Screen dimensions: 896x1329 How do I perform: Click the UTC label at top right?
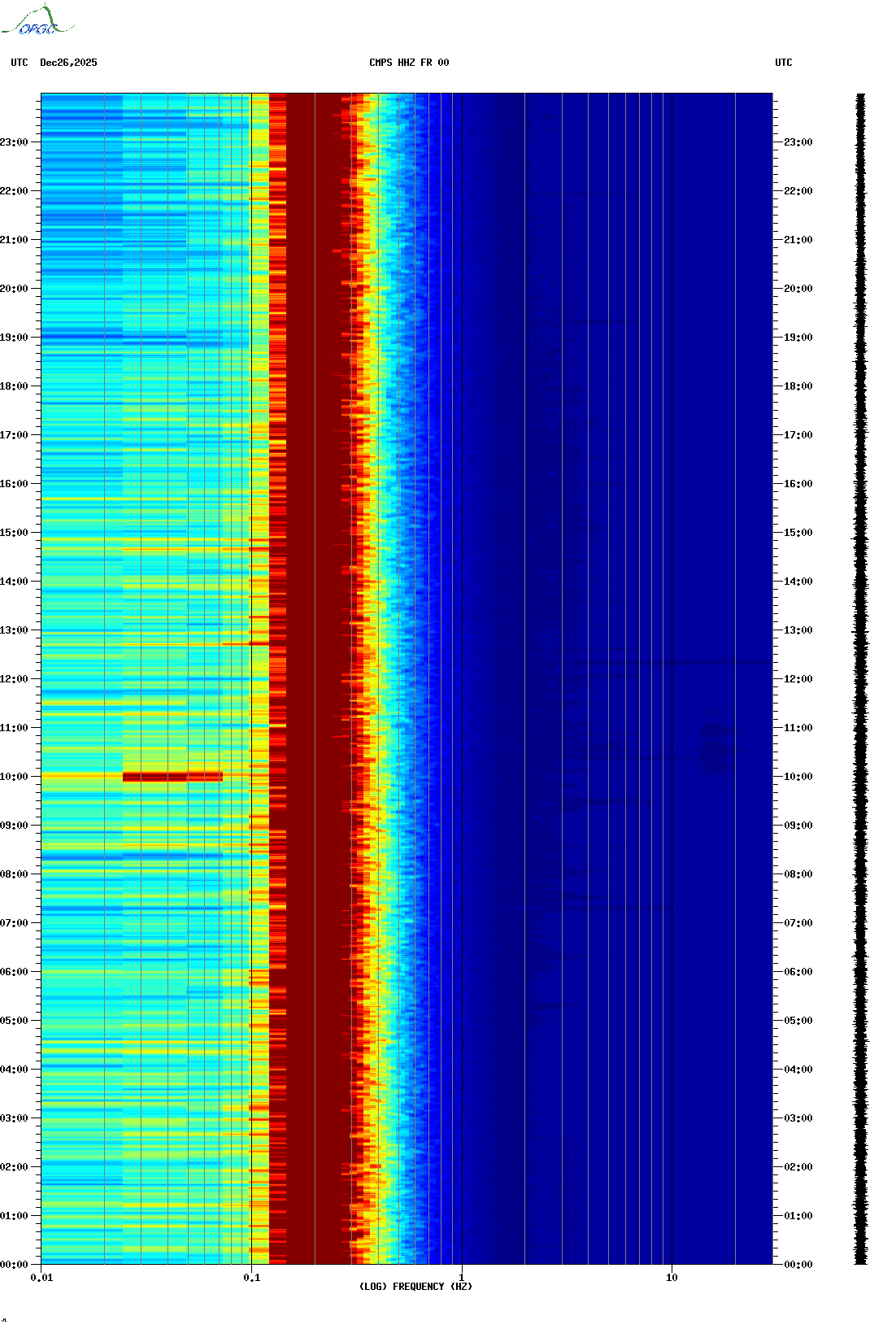(x=783, y=63)
